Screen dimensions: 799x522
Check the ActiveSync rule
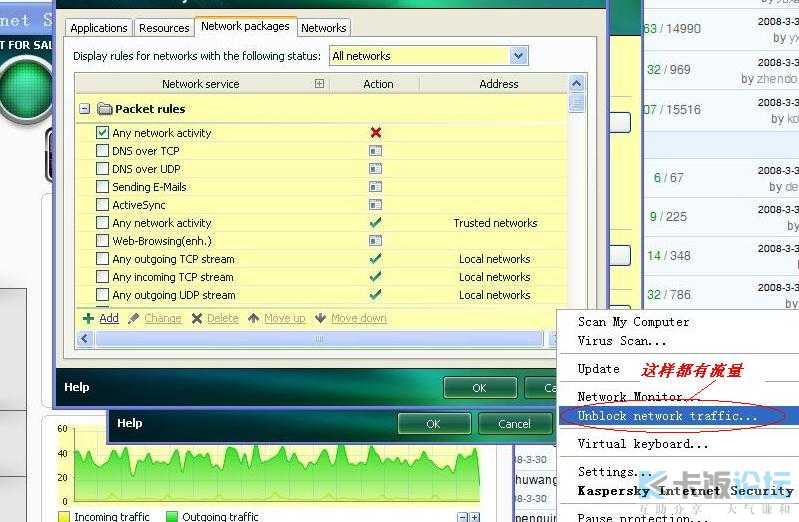pos(102,205)
